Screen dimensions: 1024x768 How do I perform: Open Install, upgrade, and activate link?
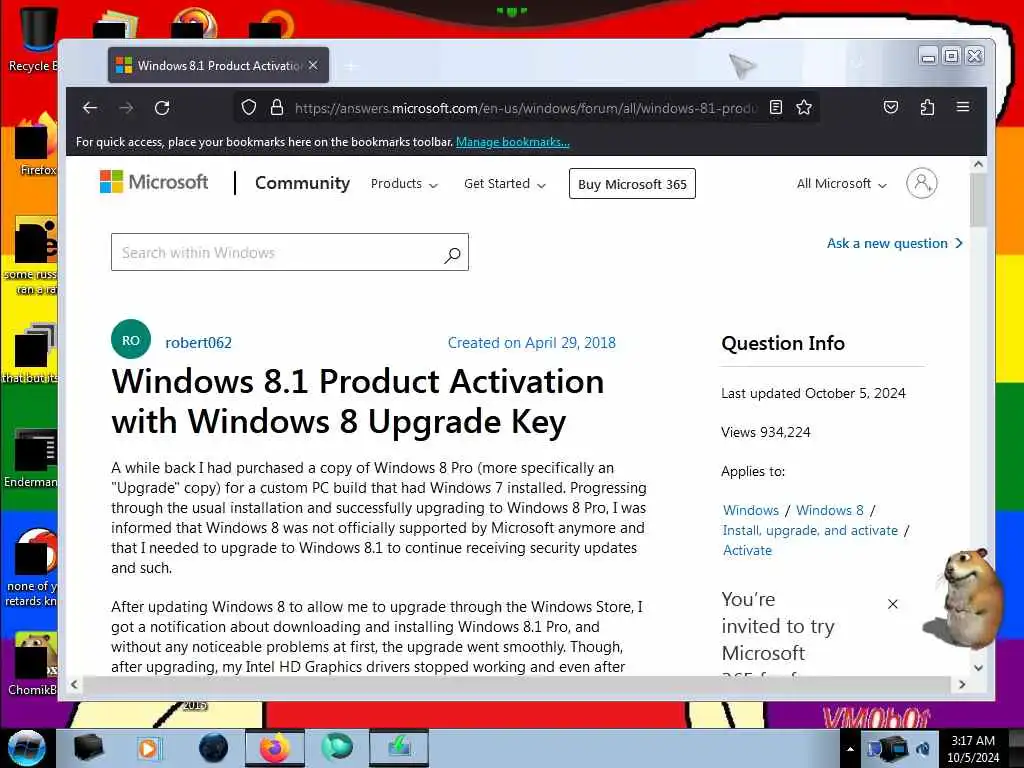tap(810, 530)
